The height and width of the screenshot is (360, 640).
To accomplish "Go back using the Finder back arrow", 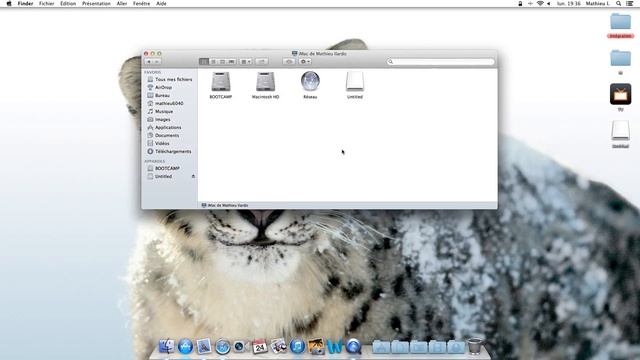I will coord(149,62).
